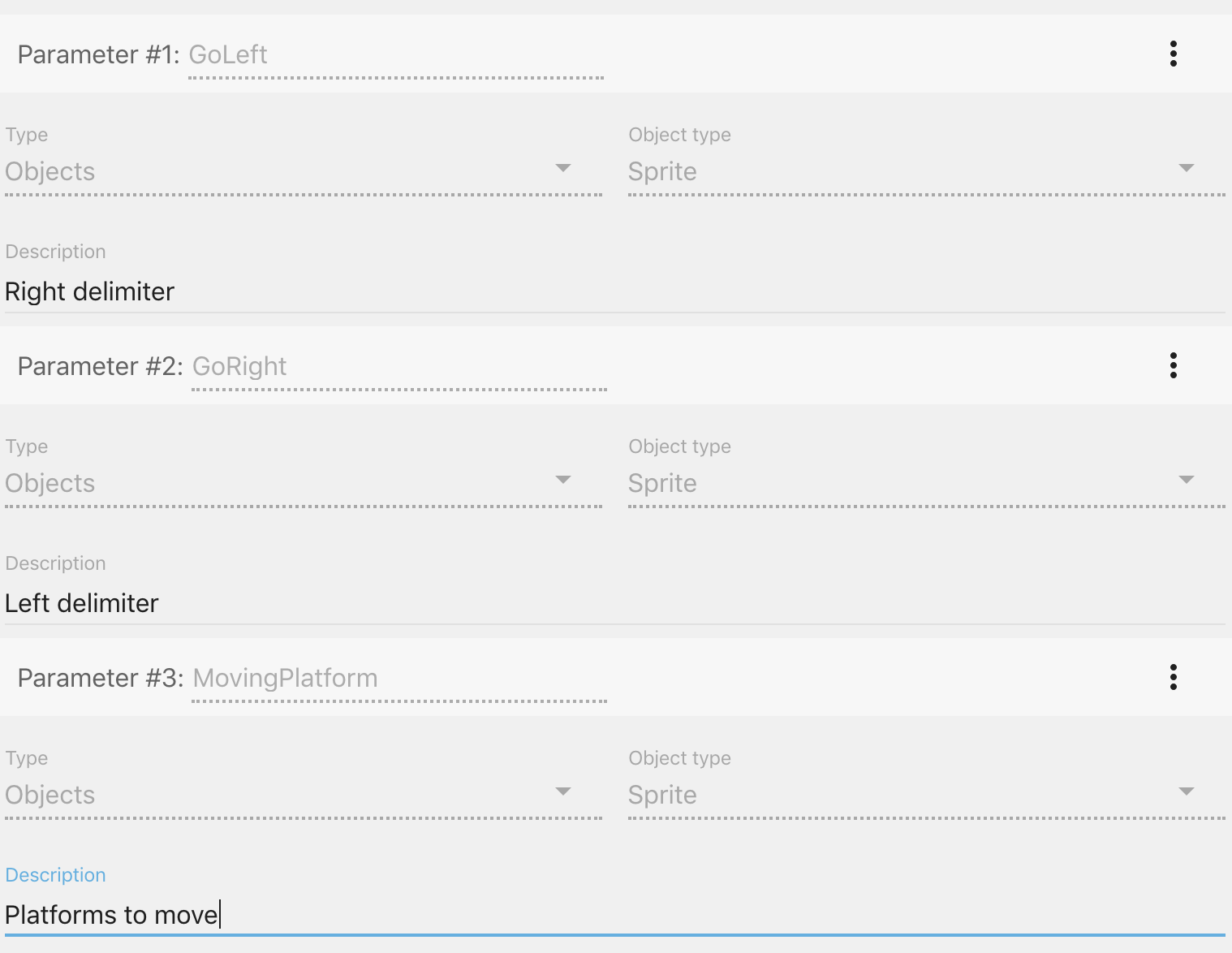Viewport: 1232px width, 953px height.
Task: Click the 'Parameter #3:' header label
Action: (x=101, y=679)
